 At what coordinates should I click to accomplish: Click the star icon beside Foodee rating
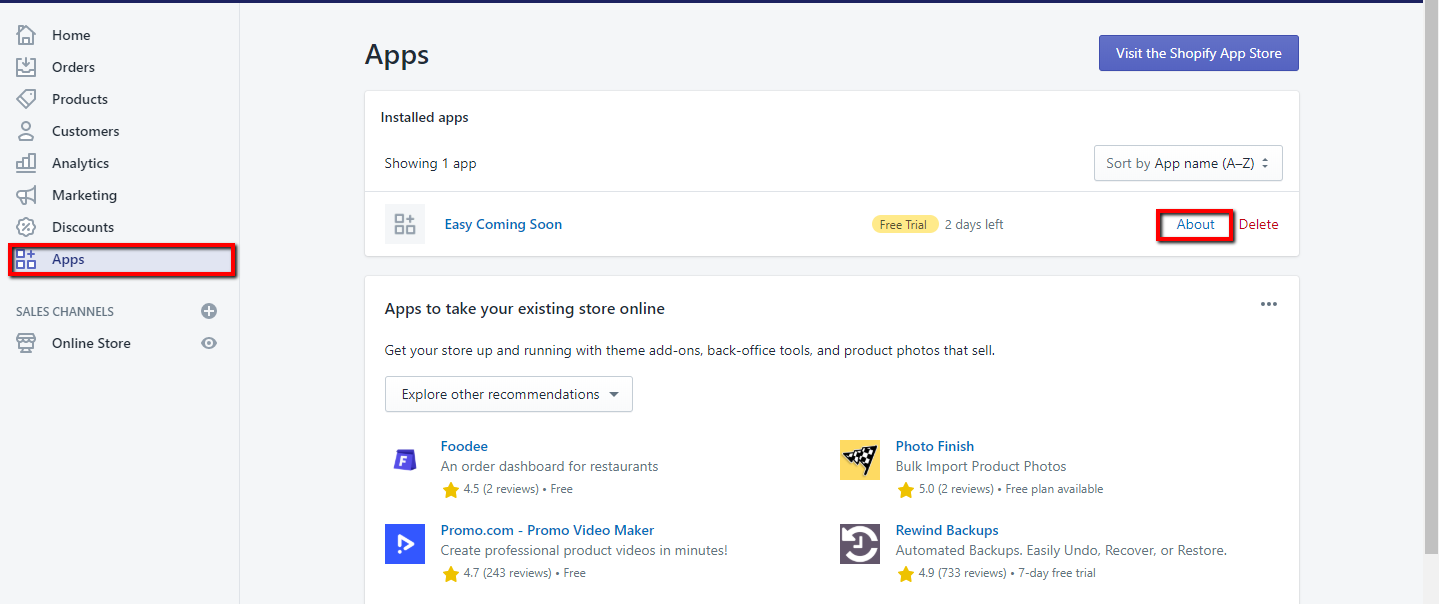[x=451, y=489]
